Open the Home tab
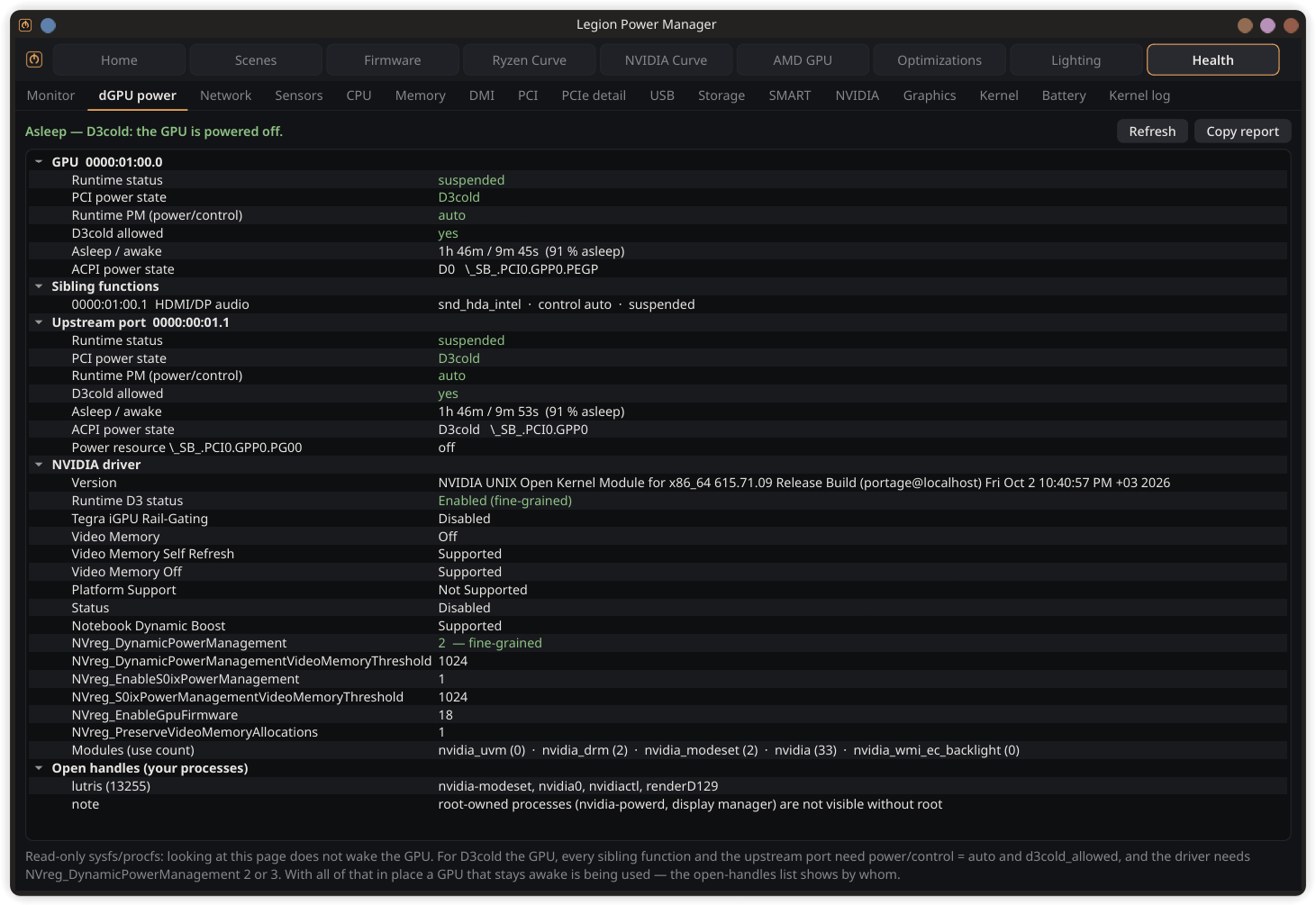 [x=119, y=60]
